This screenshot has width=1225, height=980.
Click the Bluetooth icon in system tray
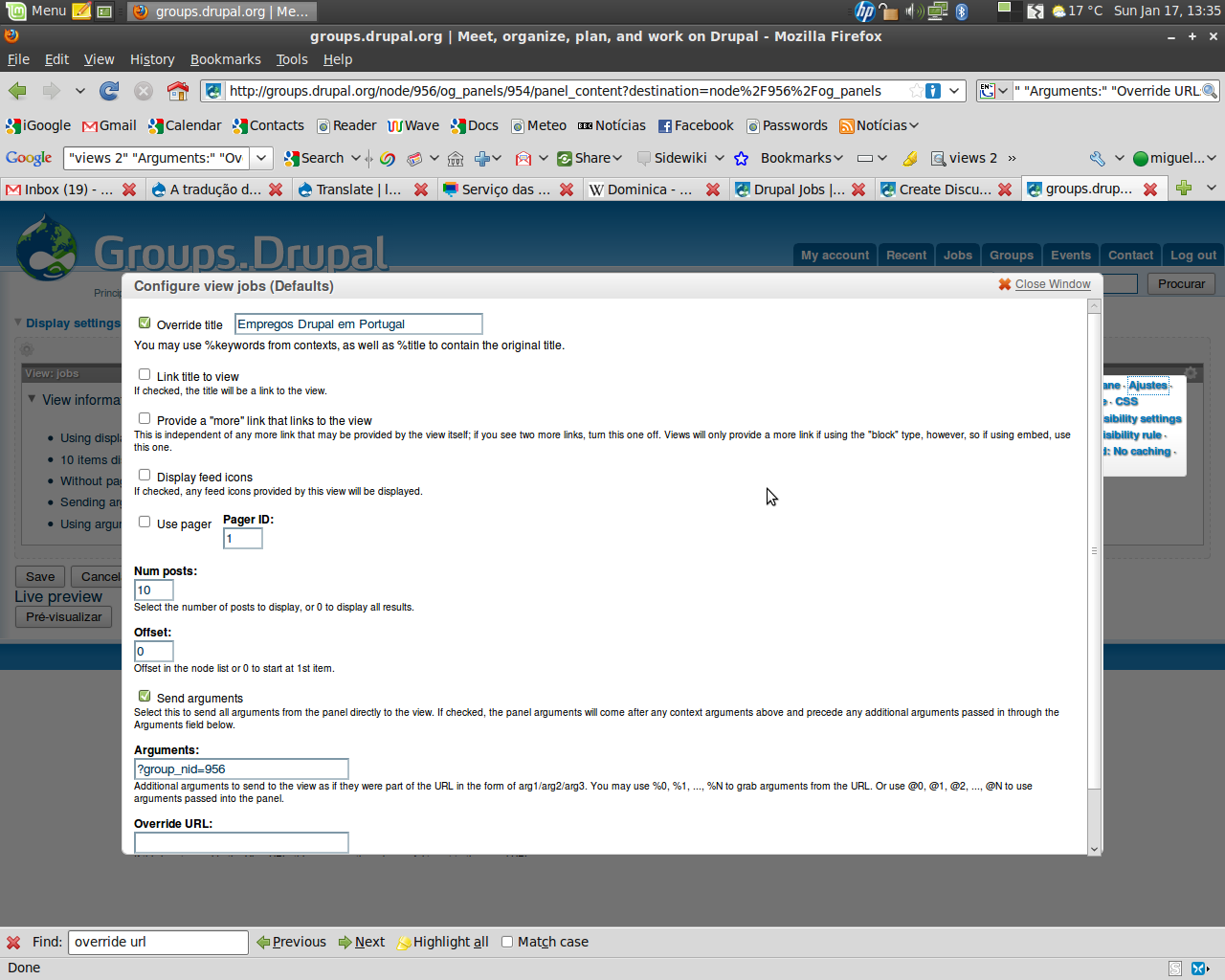962,11
